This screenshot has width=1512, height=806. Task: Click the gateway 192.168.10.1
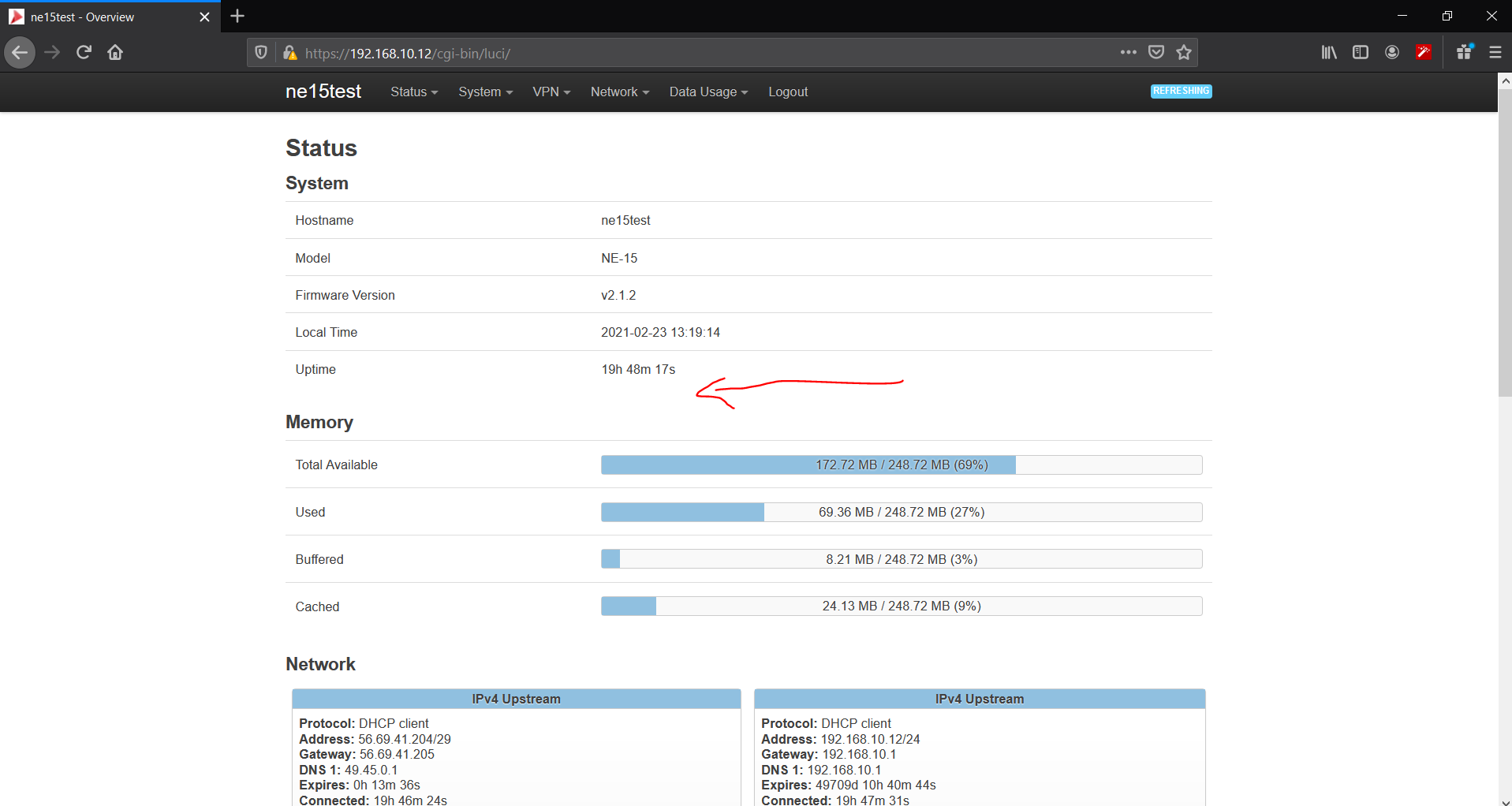pyautogui.click(x=859, y=754)
